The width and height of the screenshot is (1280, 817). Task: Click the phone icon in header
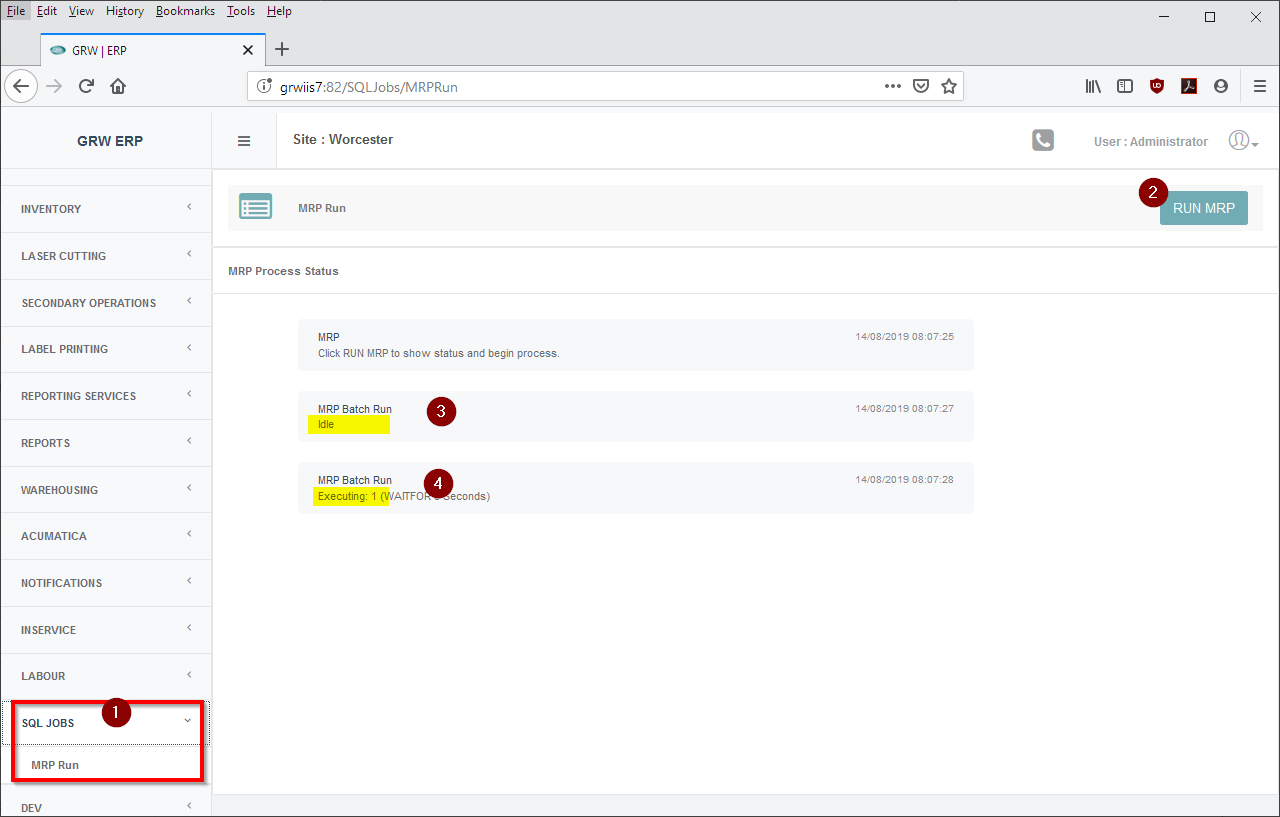pos(1043,140)
